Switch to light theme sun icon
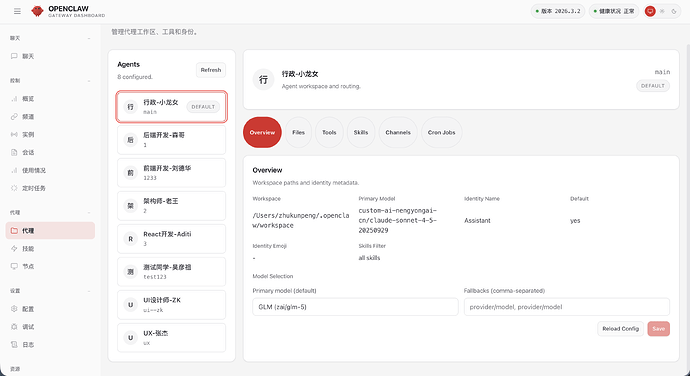The image size is (690, 376). point(662,11)
